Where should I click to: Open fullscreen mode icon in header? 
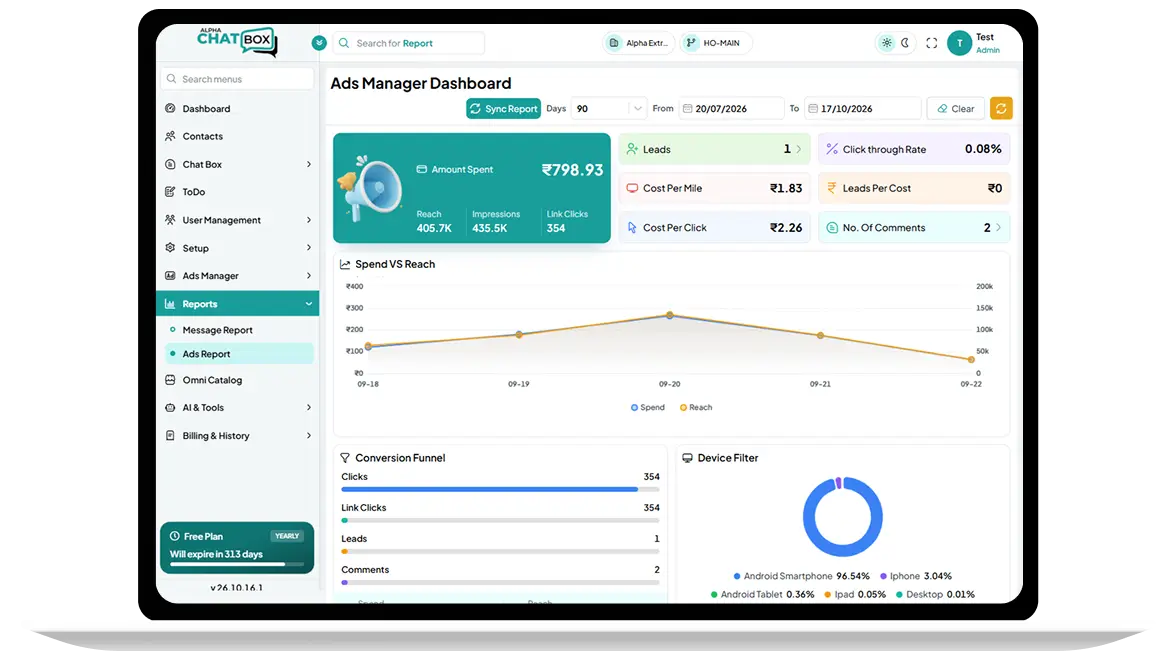click(932, 44)
